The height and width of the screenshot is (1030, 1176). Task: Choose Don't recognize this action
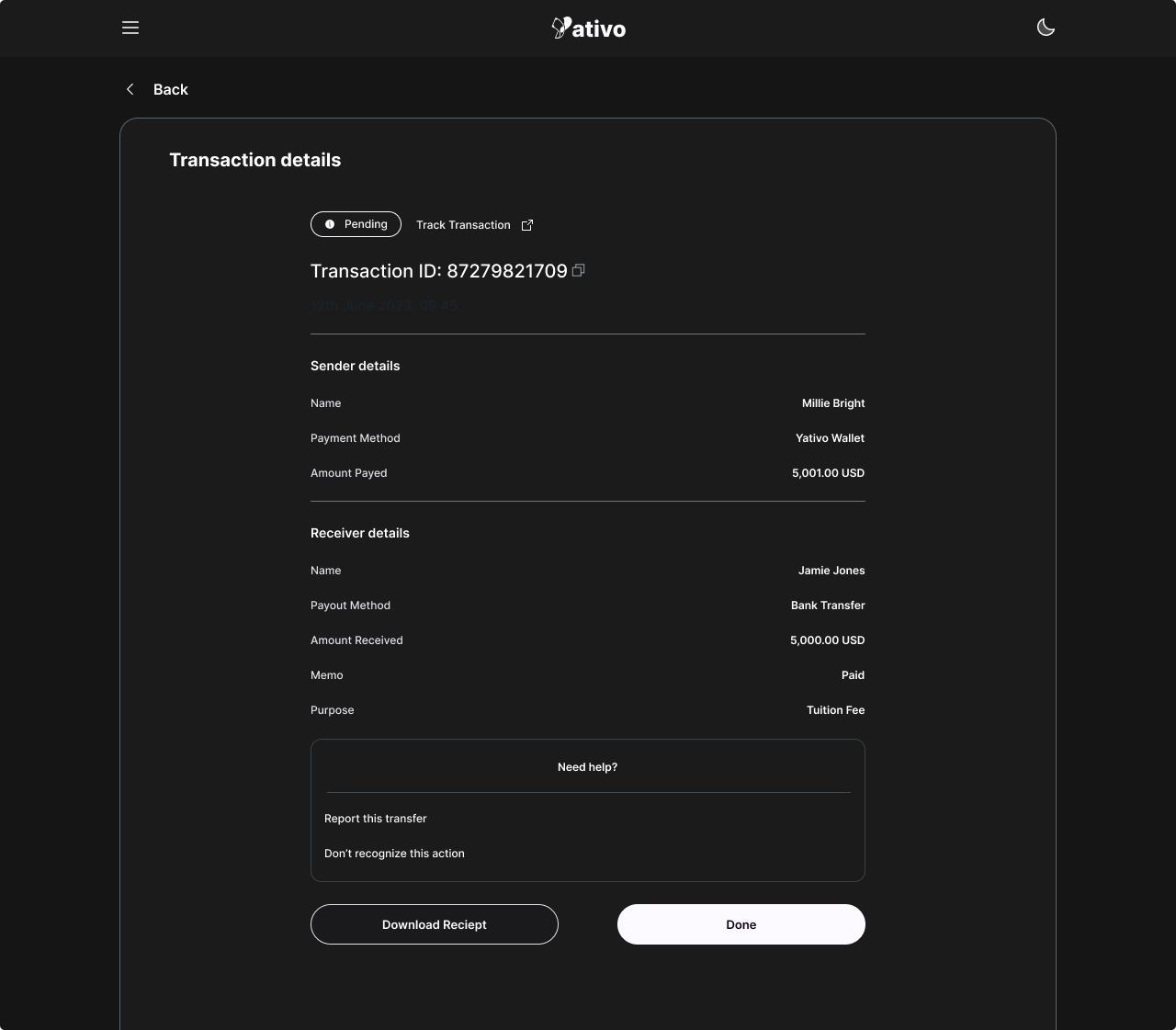tap(394, 854)
